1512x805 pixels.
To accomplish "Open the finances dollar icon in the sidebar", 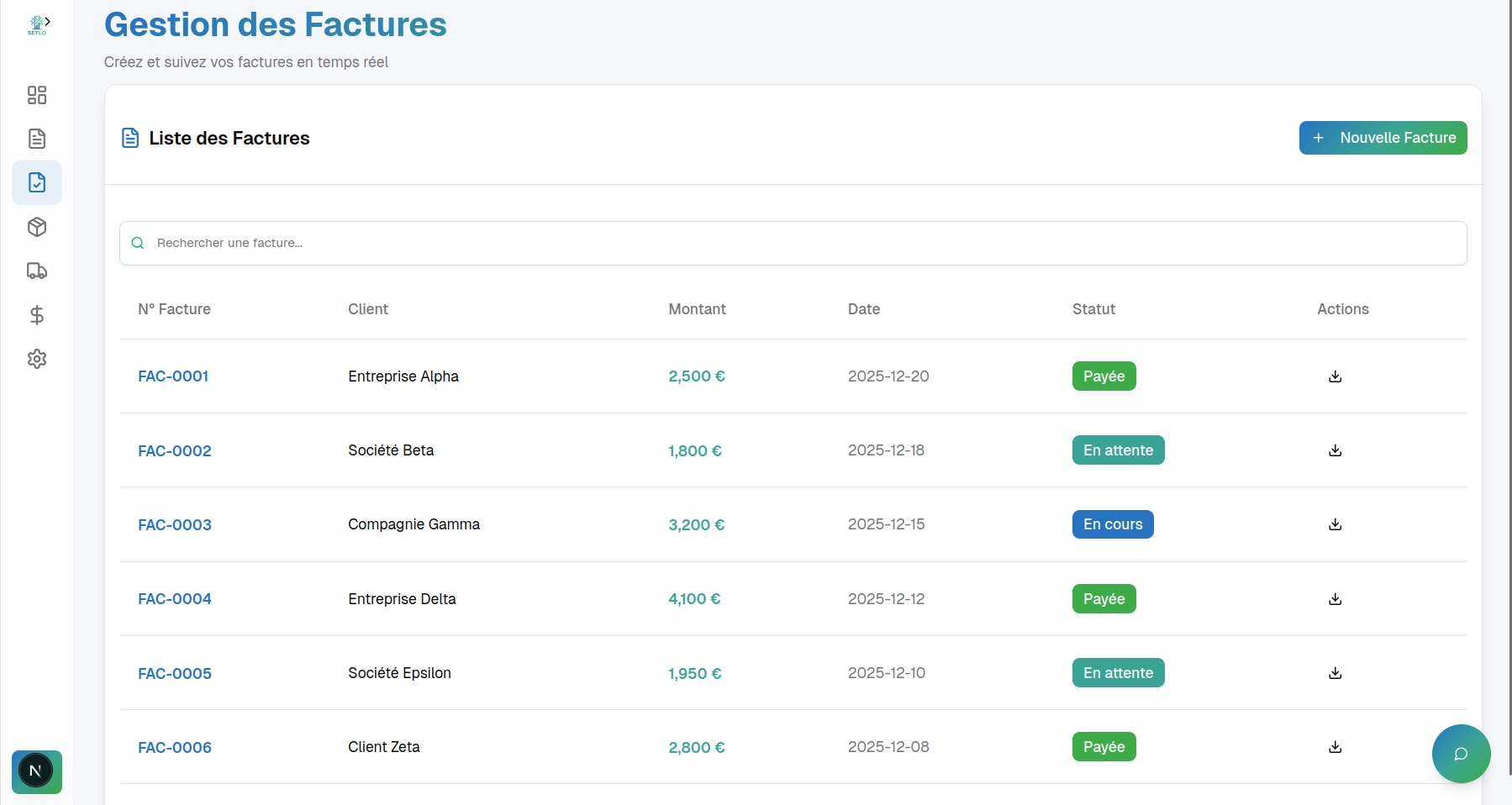I will pyautogui.click(x=37, y=315).
